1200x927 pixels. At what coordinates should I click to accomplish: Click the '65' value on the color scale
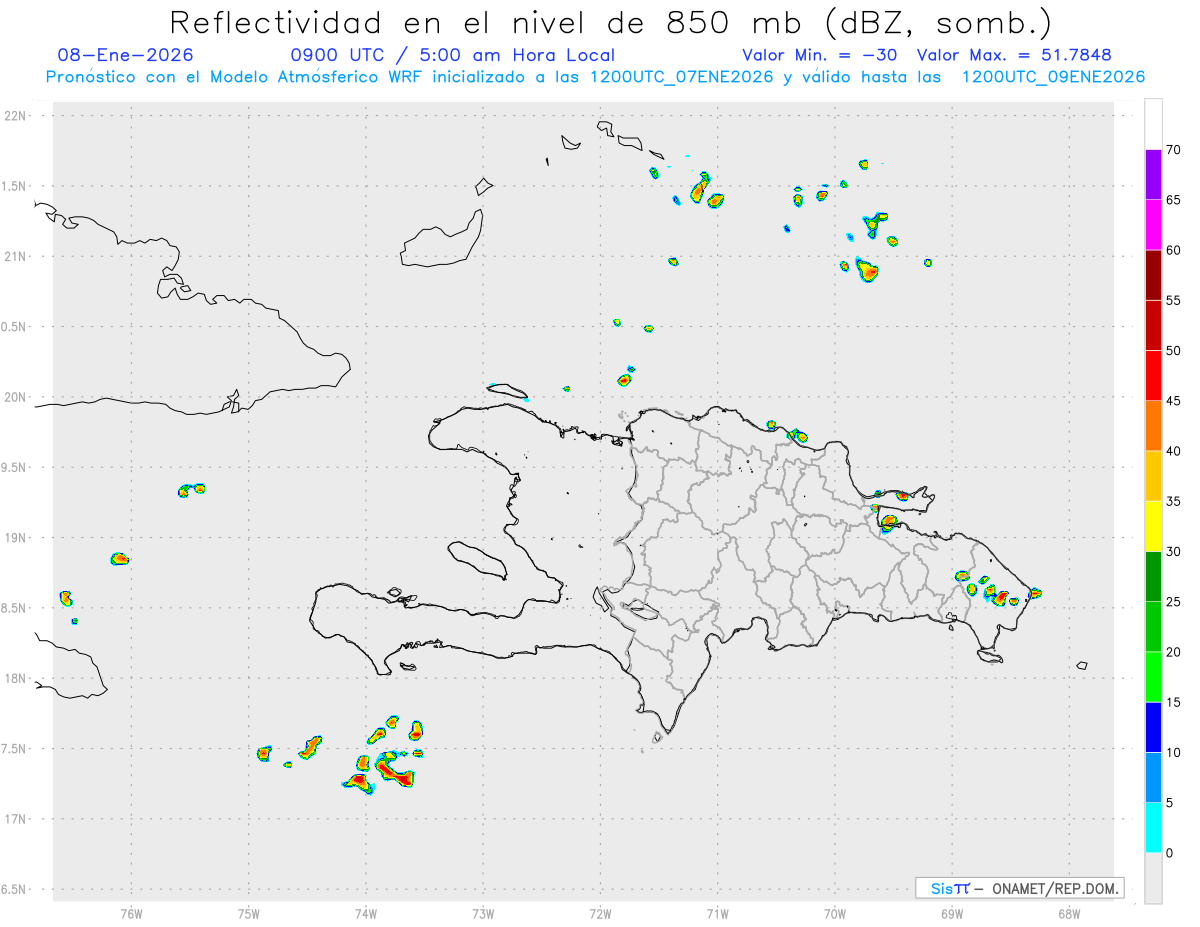tap(1173, 200)
